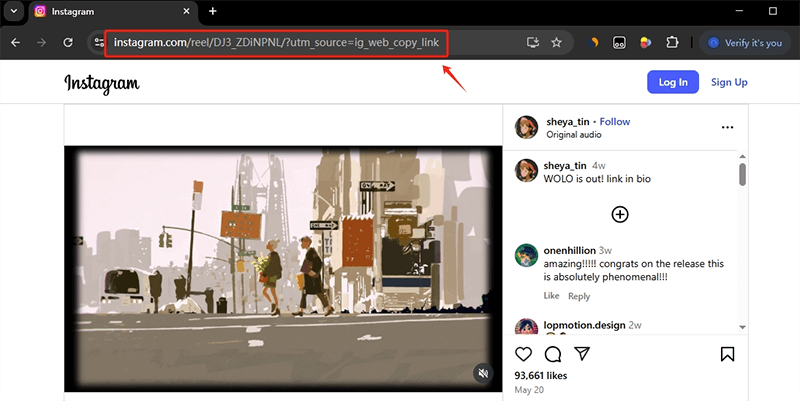Click Verify it's you profile button
Screen dimensions: 800x401
point(745,43)
